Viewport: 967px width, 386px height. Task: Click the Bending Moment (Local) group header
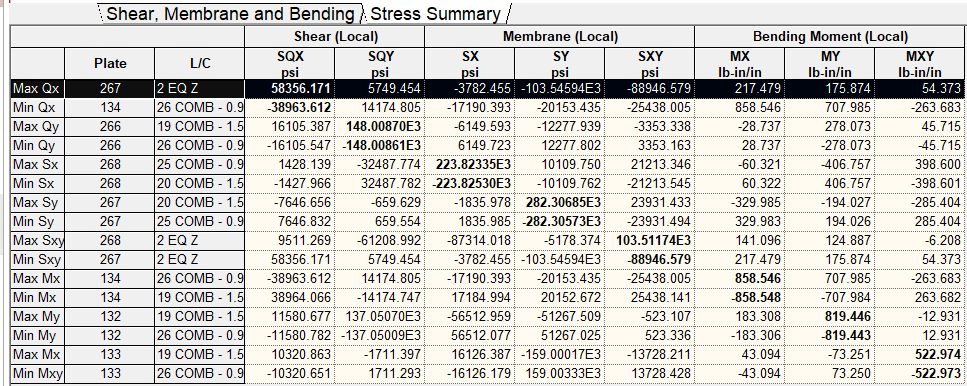coord(830,36)
